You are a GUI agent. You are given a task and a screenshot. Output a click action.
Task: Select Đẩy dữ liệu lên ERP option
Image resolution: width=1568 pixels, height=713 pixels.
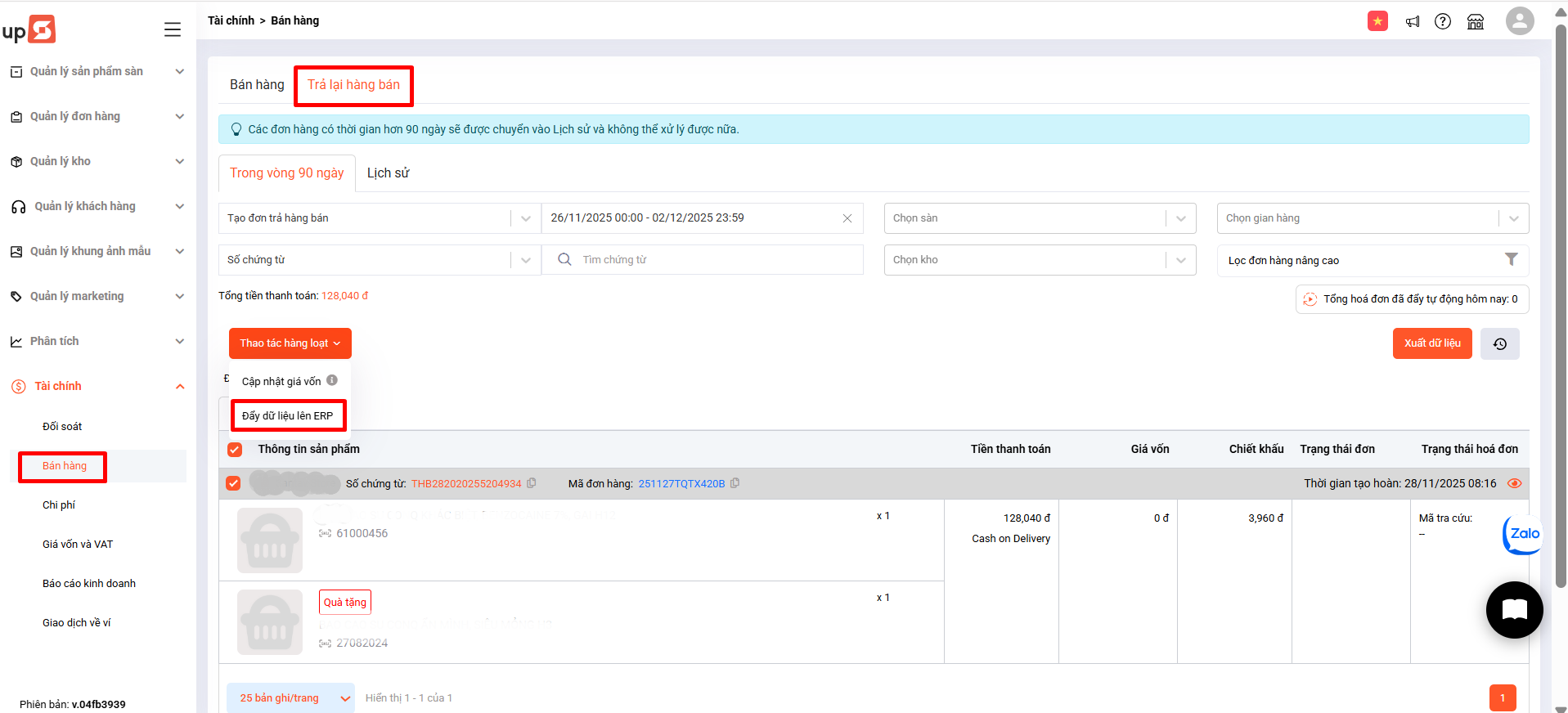coord(288,415)
